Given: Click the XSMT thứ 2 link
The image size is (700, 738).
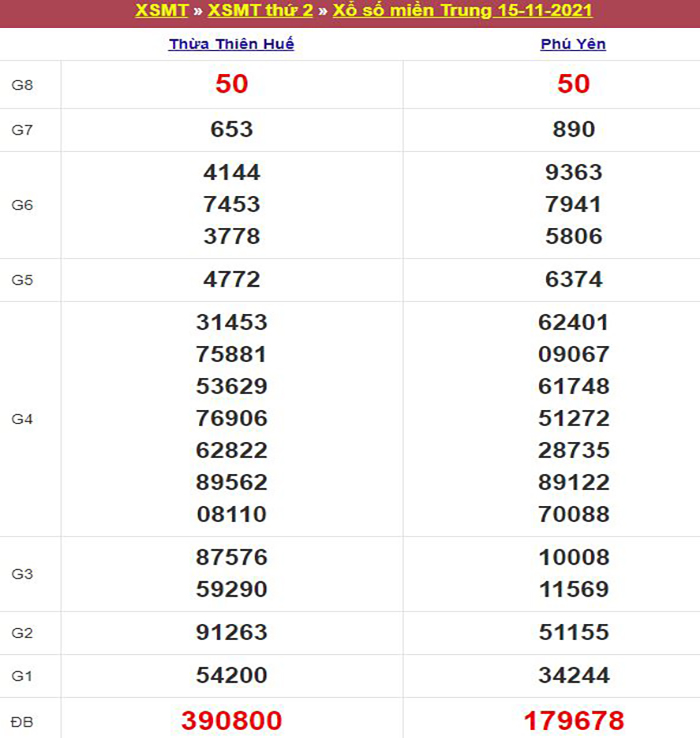Looking at the screenshot, I should (260, 11).
